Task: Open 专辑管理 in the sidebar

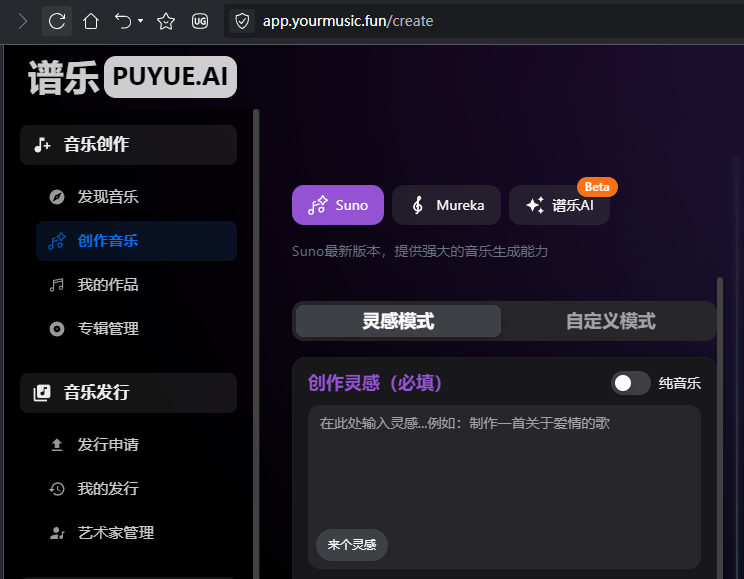Action: coord(136,329)
